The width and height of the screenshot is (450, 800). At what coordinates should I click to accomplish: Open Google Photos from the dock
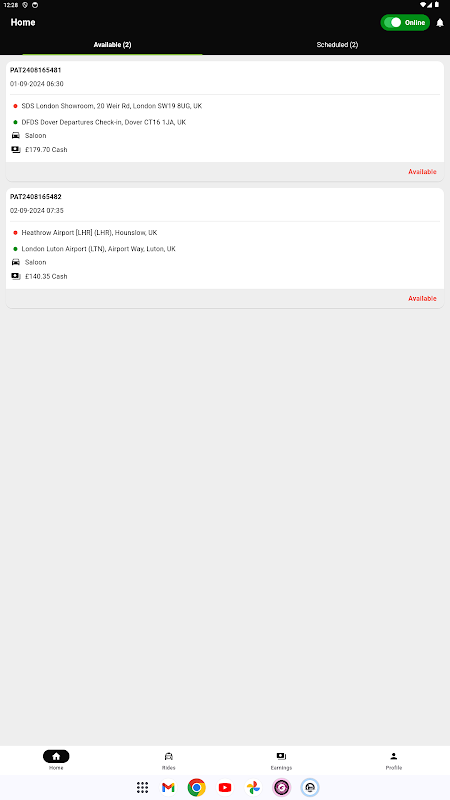click(253, 787)
